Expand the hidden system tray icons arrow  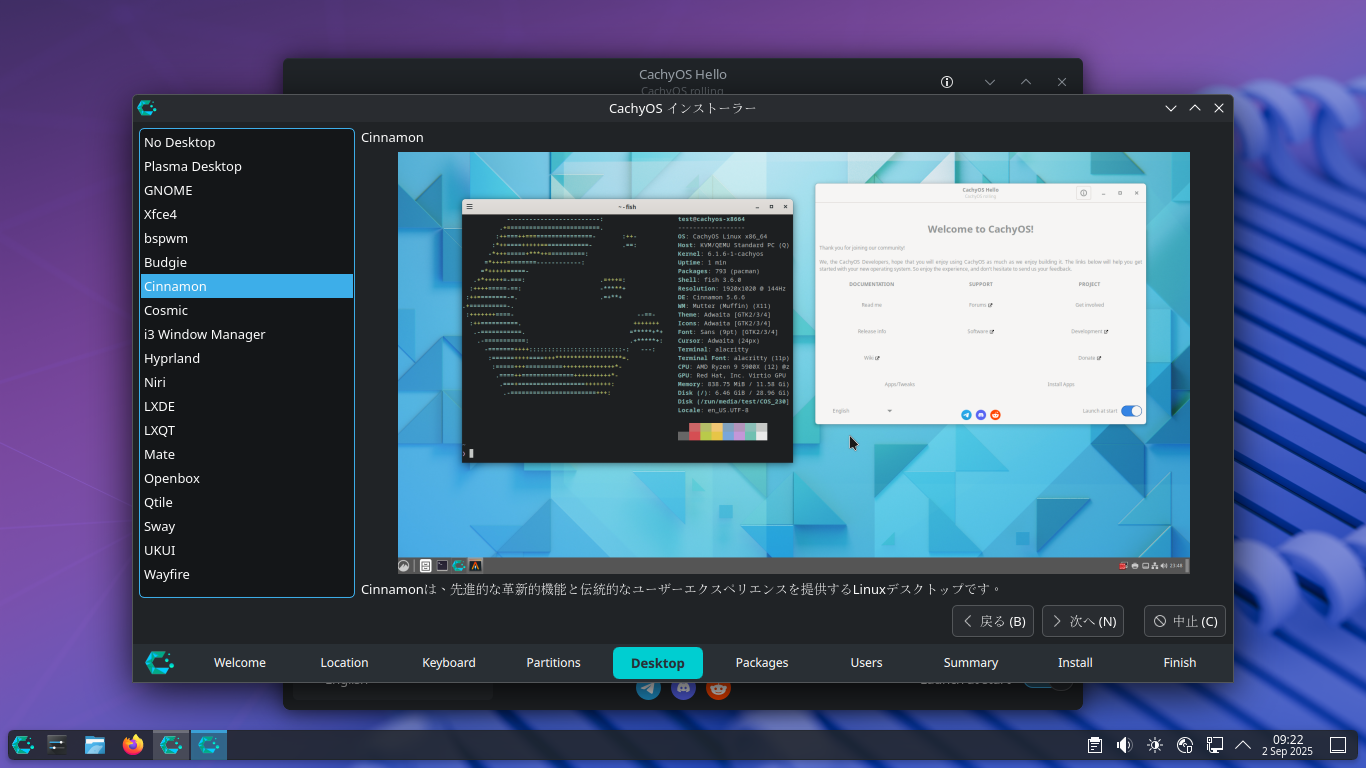(x=1243, y=745)
